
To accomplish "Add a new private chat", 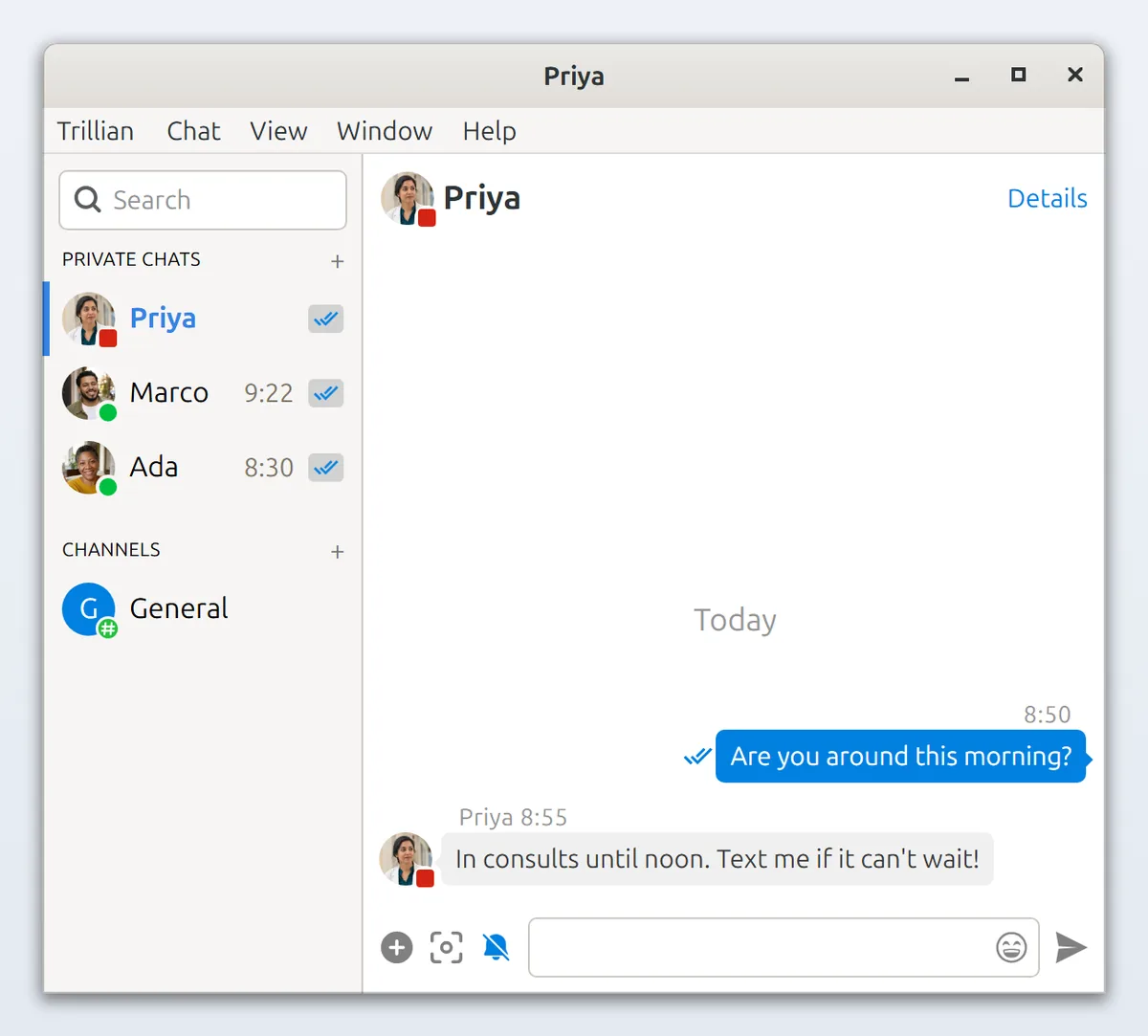I will click(338, 261).
